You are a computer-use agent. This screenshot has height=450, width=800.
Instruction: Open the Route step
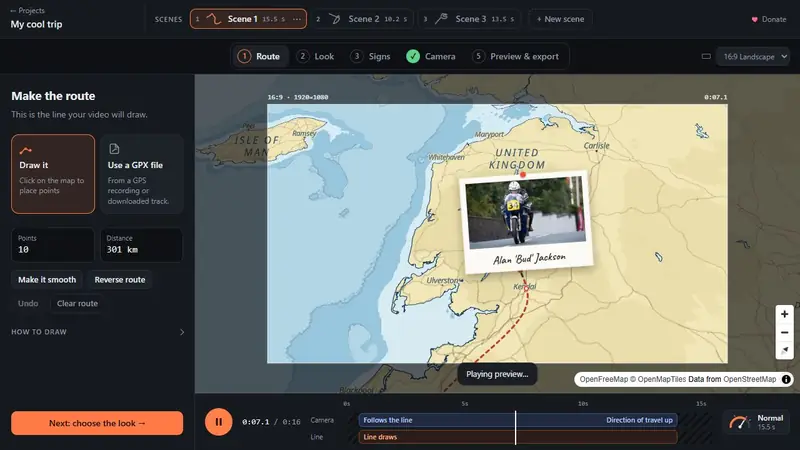coord(261,56)
